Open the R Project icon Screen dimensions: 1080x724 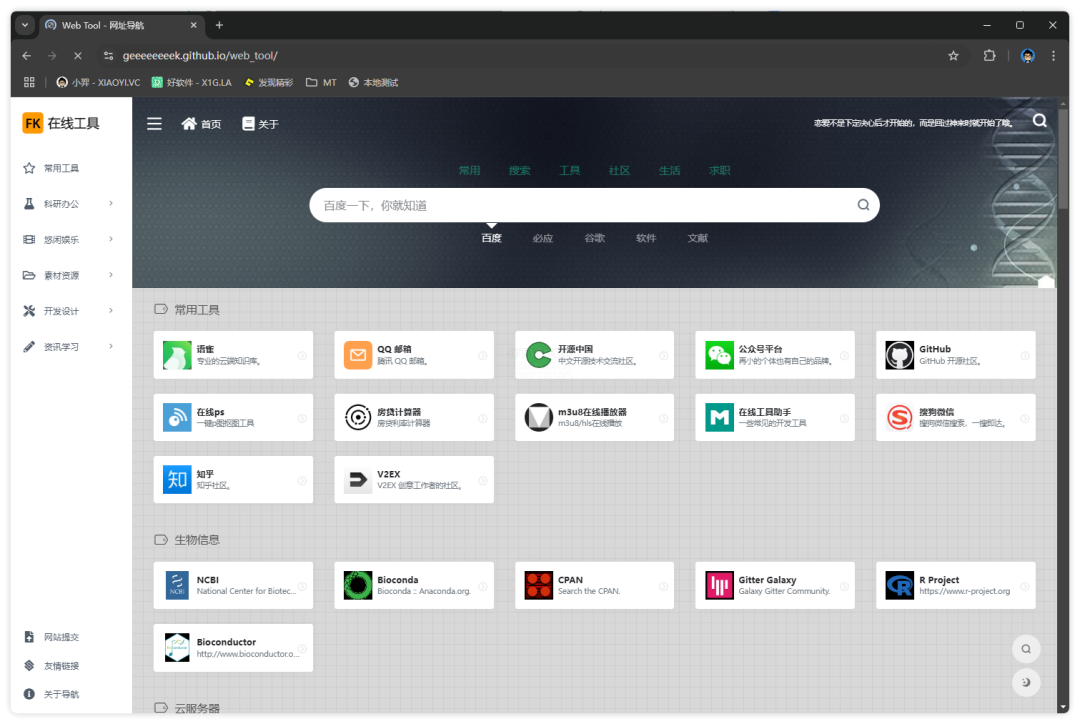pyautogui.click(x=900, y=586)
